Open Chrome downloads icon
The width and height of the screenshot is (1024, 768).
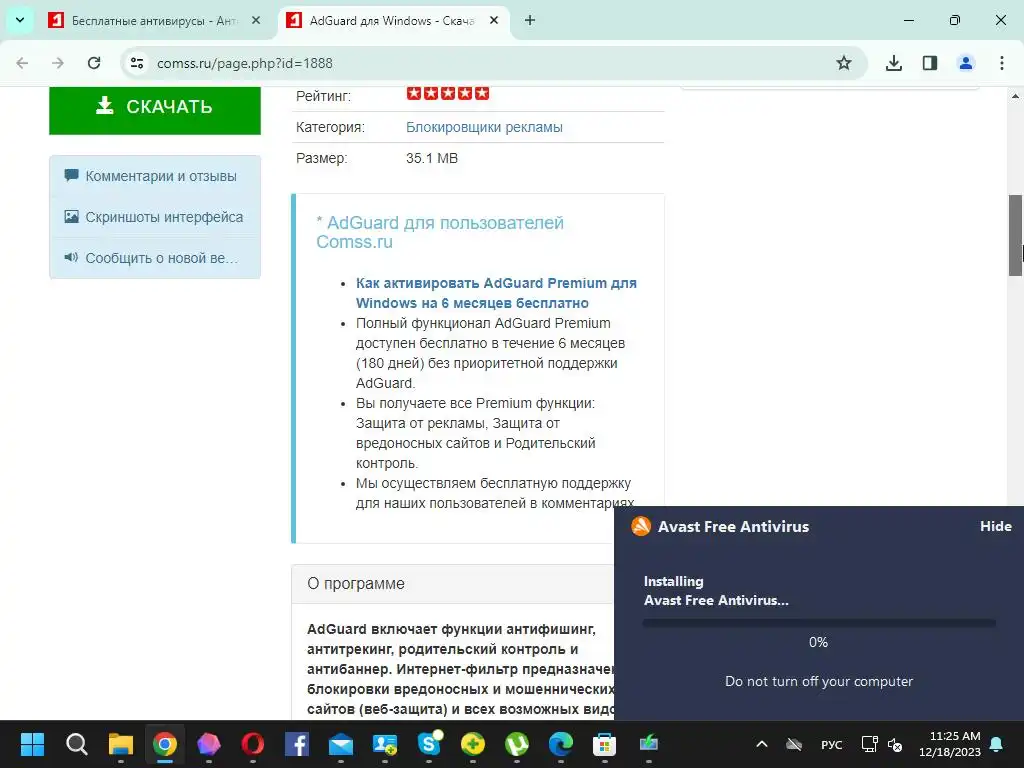click(894, 63)
